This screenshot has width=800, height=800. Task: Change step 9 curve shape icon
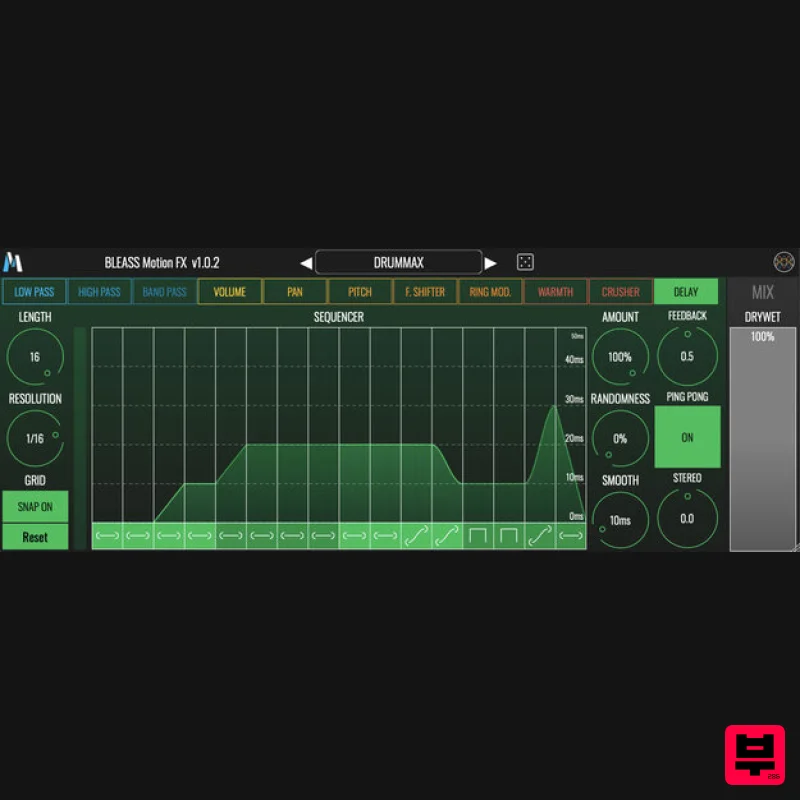[x=355, y=536]
